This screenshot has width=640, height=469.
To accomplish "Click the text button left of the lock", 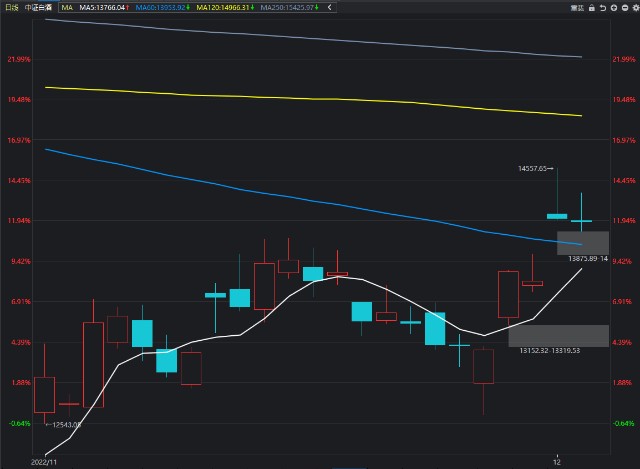I will (576, 7).
